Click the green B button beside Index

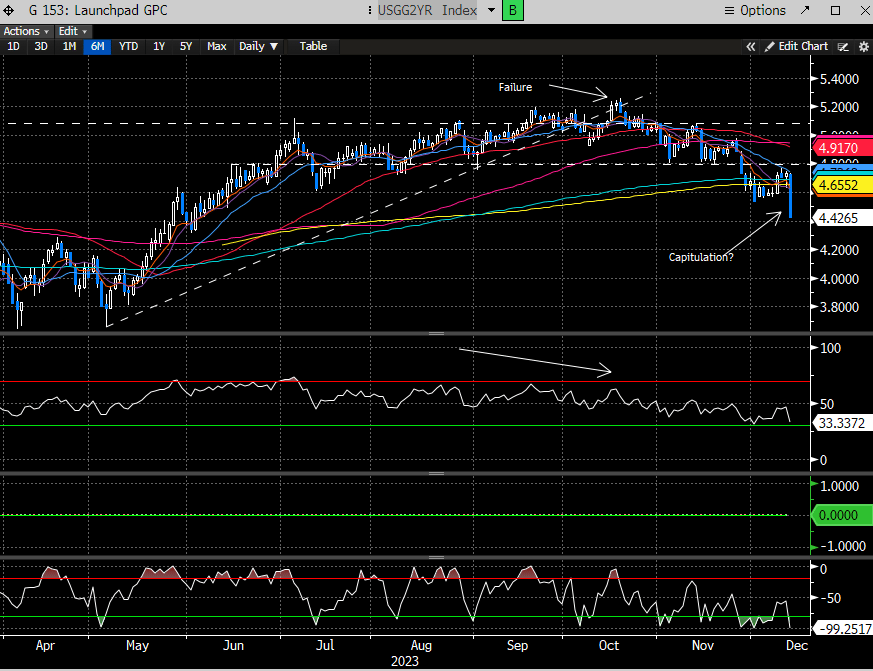click(x=513, y=11)
